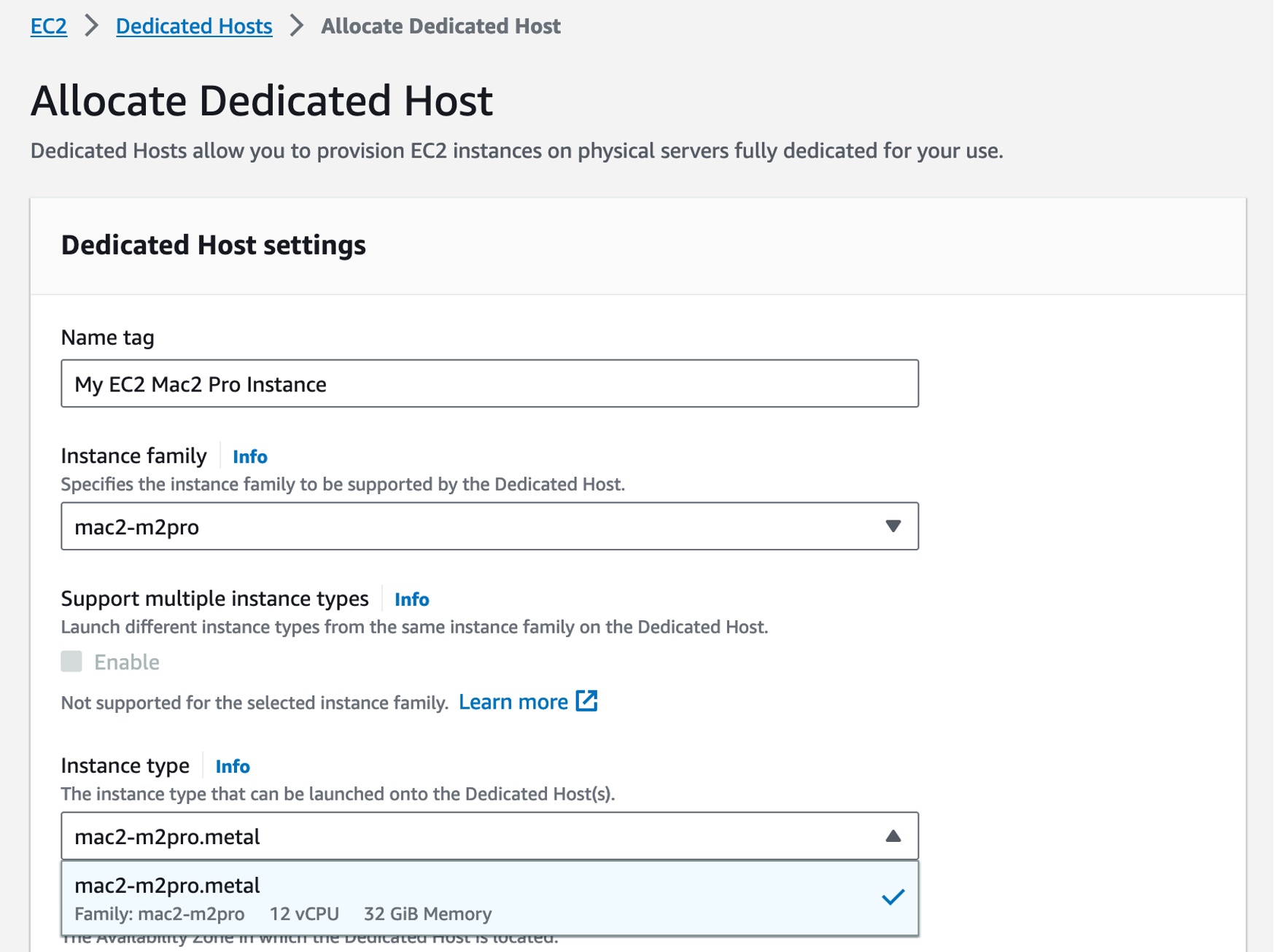Click the 'Allocate Dedicated Host' breadcrumb text
The width and height of the screenshot is (1274, 952).
(440, 26)
